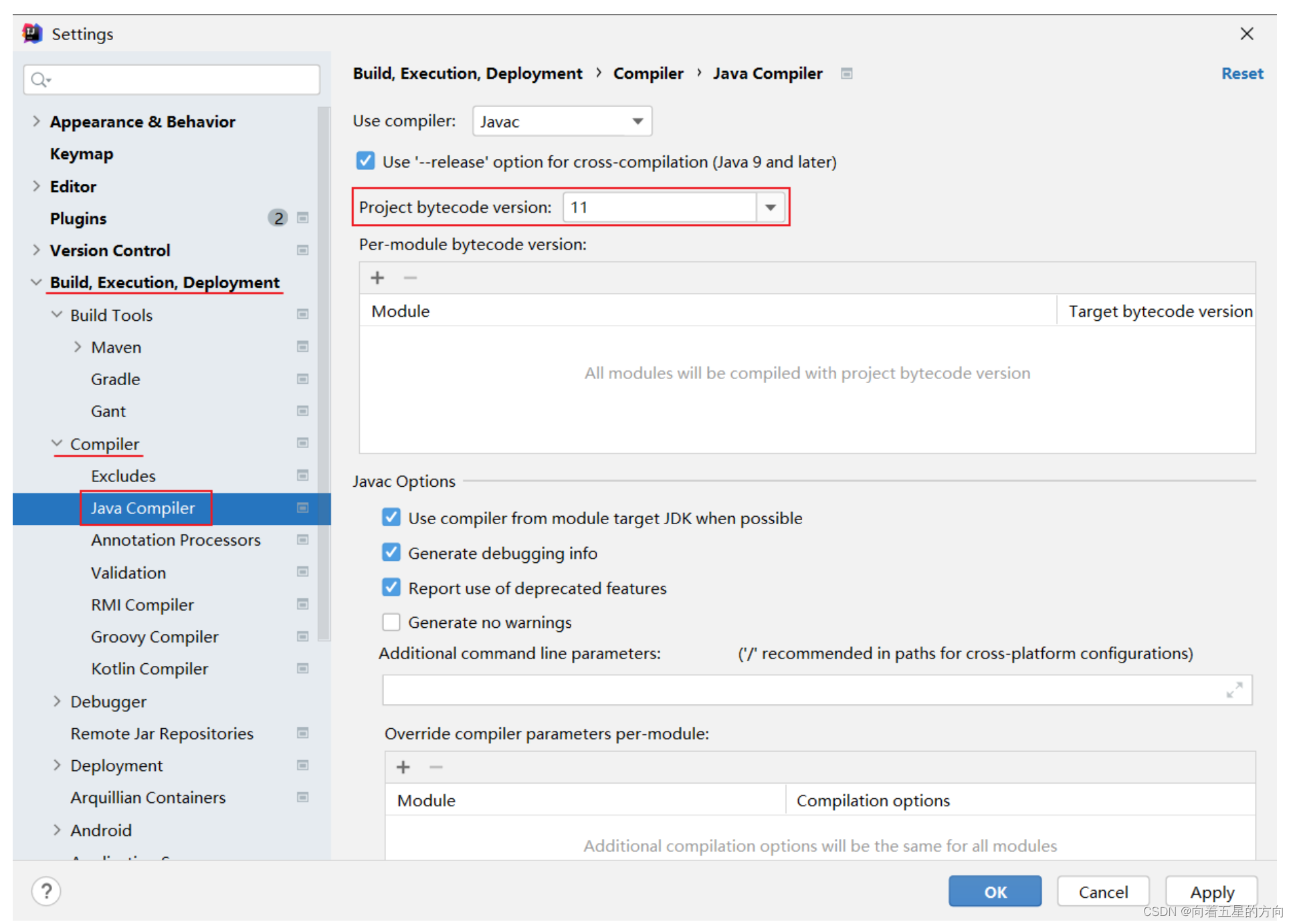Click the remove icon in per-module bytecode table

411,278
